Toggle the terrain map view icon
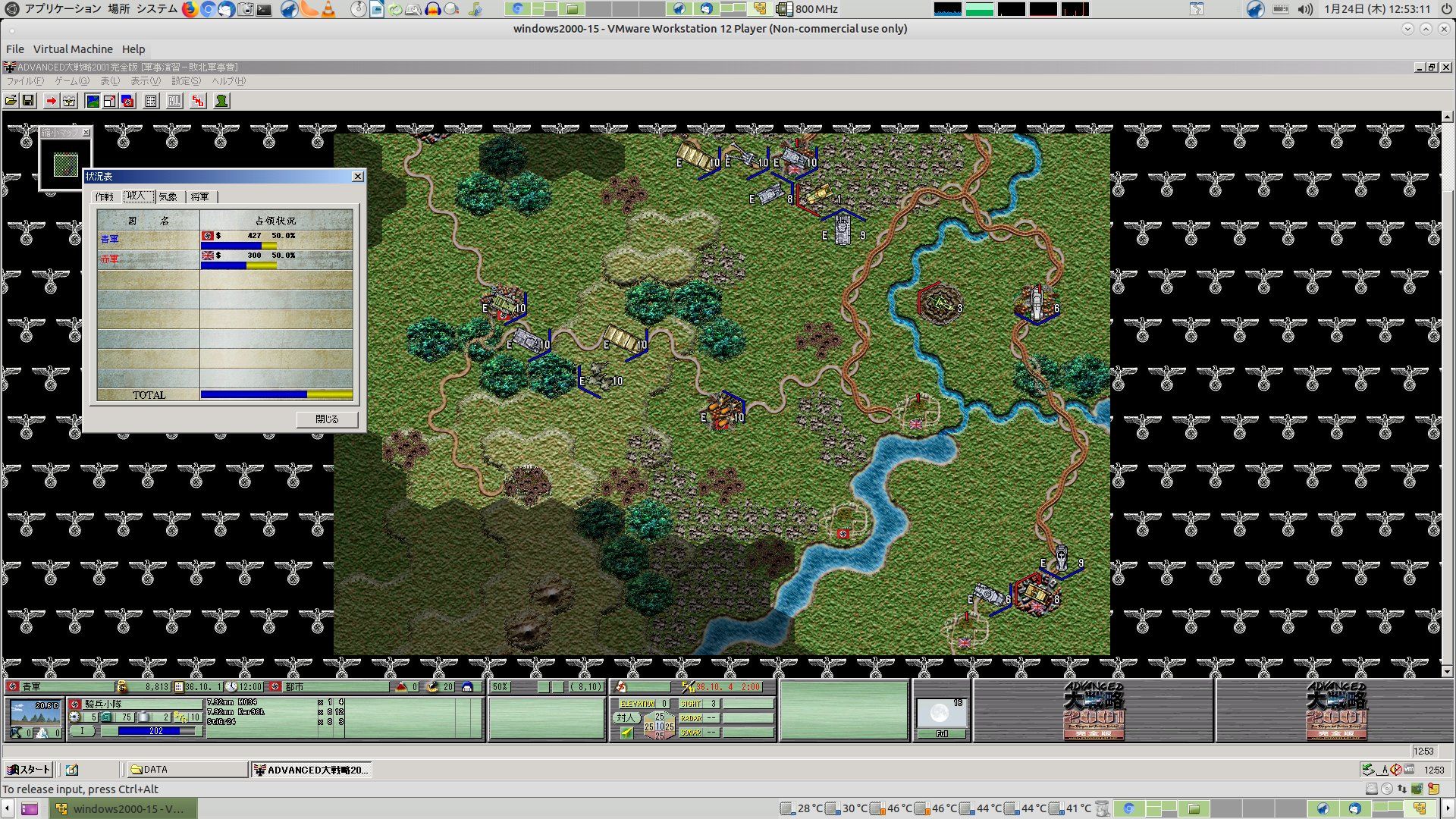The image size is (1456, 819). tap(93, 101)
